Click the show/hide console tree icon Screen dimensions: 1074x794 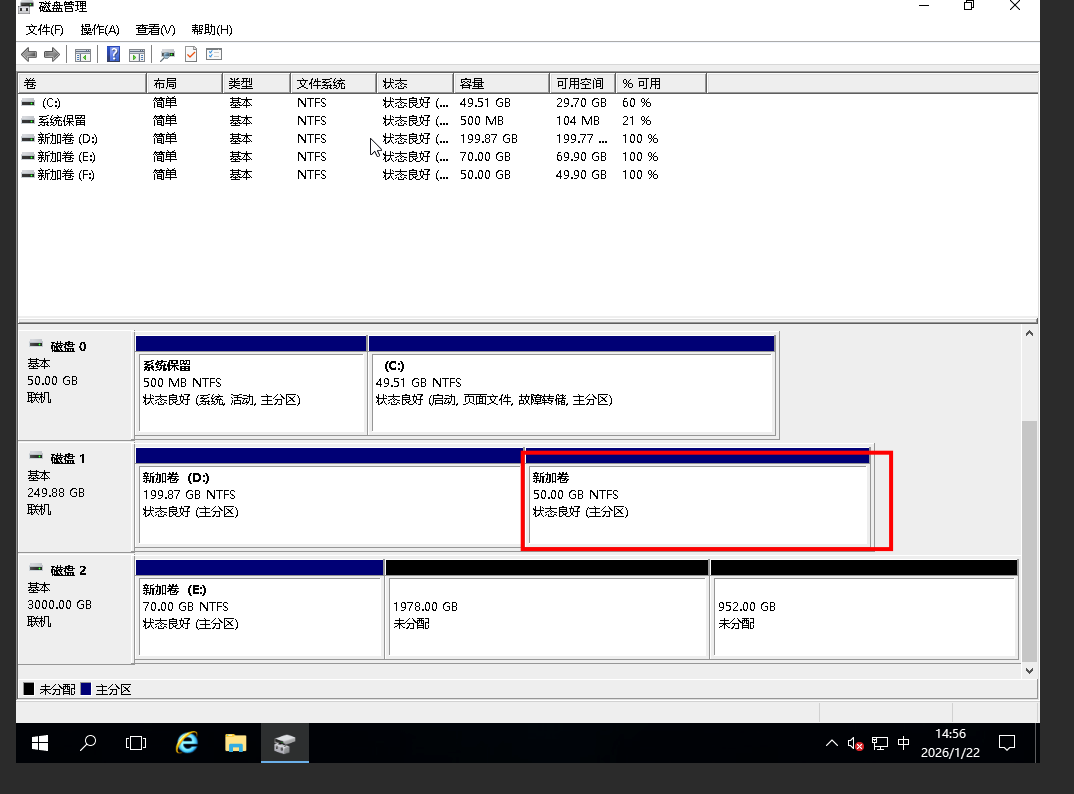[83, 54]
